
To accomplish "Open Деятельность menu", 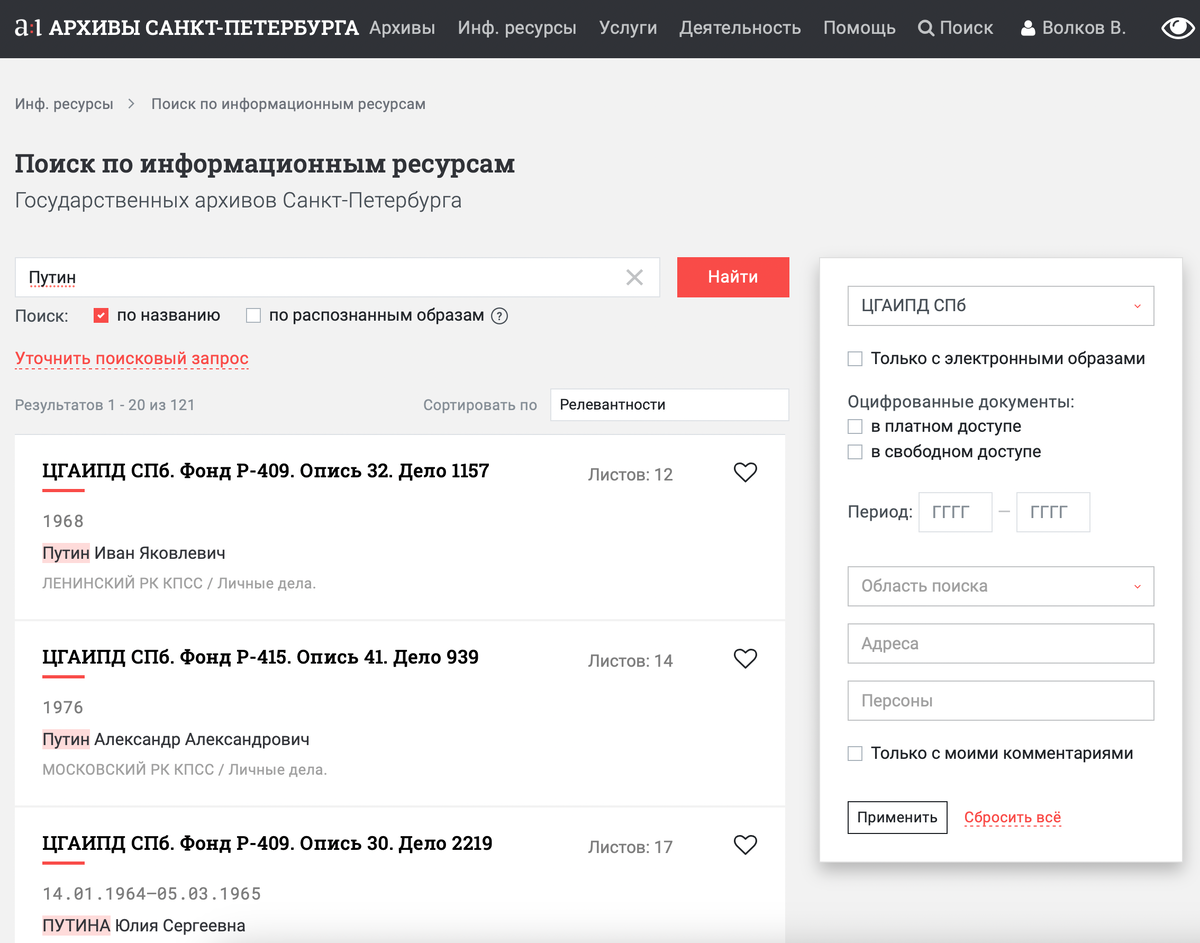I will pos(740,28).
